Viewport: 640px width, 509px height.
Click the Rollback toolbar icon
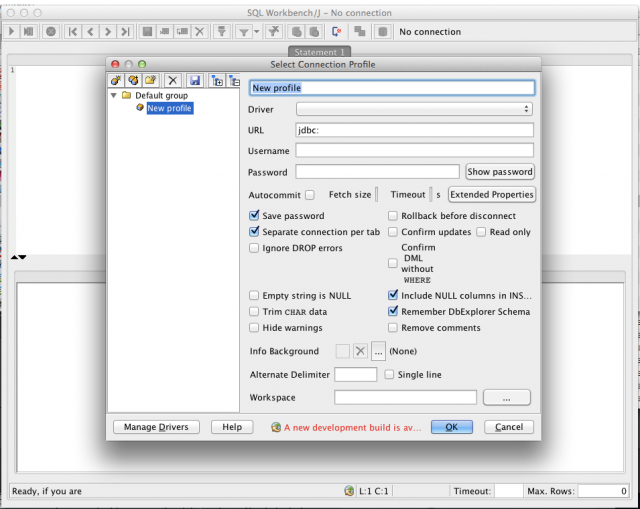tap(314, 31)
